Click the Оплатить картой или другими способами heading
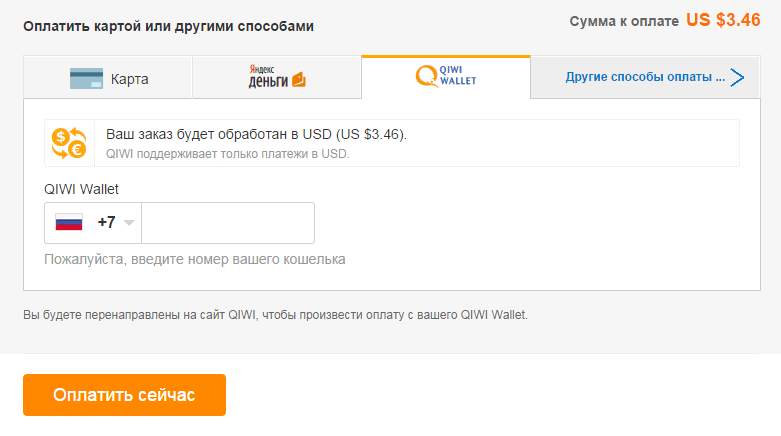 pos(168,26)
